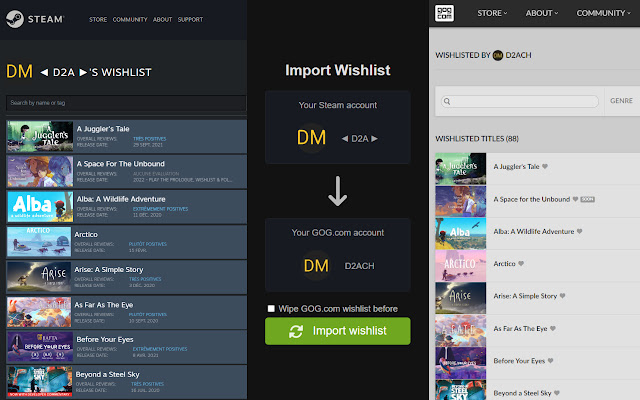Viewport: 640px width, 400px height.
Task: Click Alba thumbnail on Steam wishlist
Action: pyautogui.click(x=40, y=207)
